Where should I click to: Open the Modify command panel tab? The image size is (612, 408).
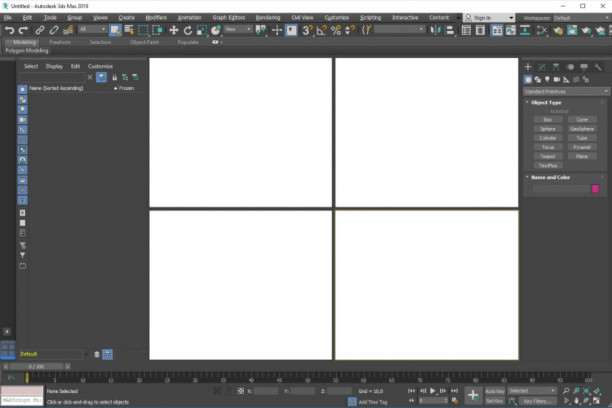pos(542,67)
